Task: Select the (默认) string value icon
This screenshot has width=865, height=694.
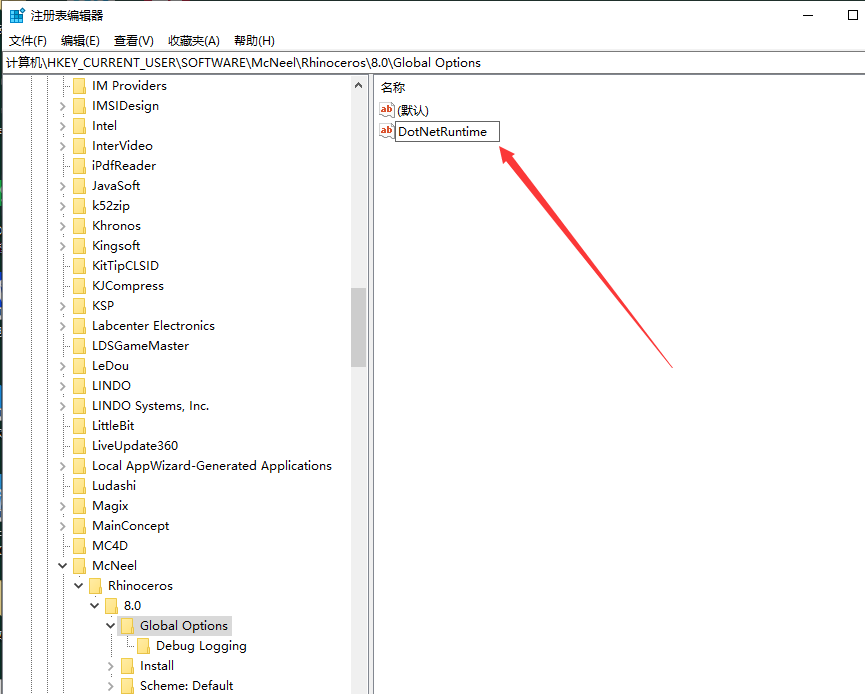Action: tap(387, 110)
